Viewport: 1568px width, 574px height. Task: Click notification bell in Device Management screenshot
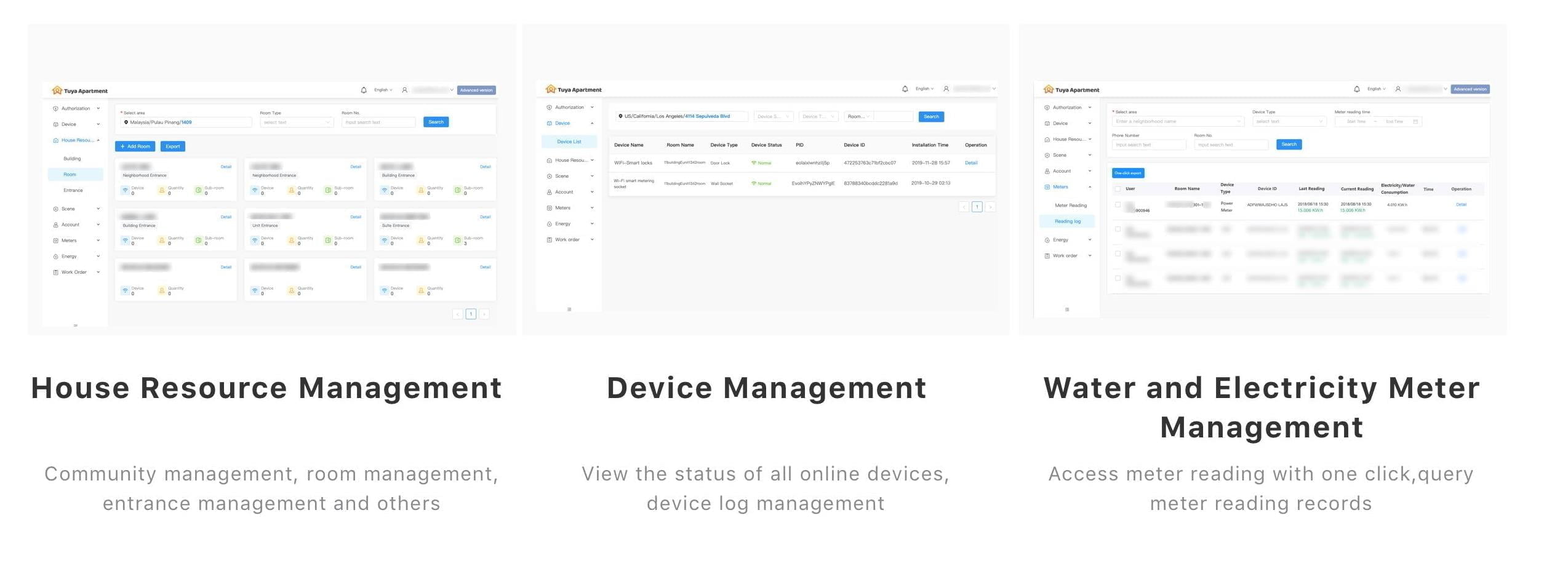pyautogui.click(x=905, y=89)
